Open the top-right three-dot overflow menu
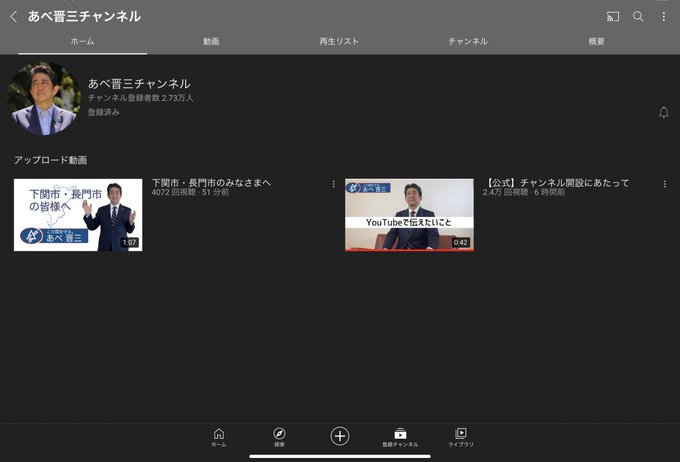 pyautogui.click(x=664, y=16)
